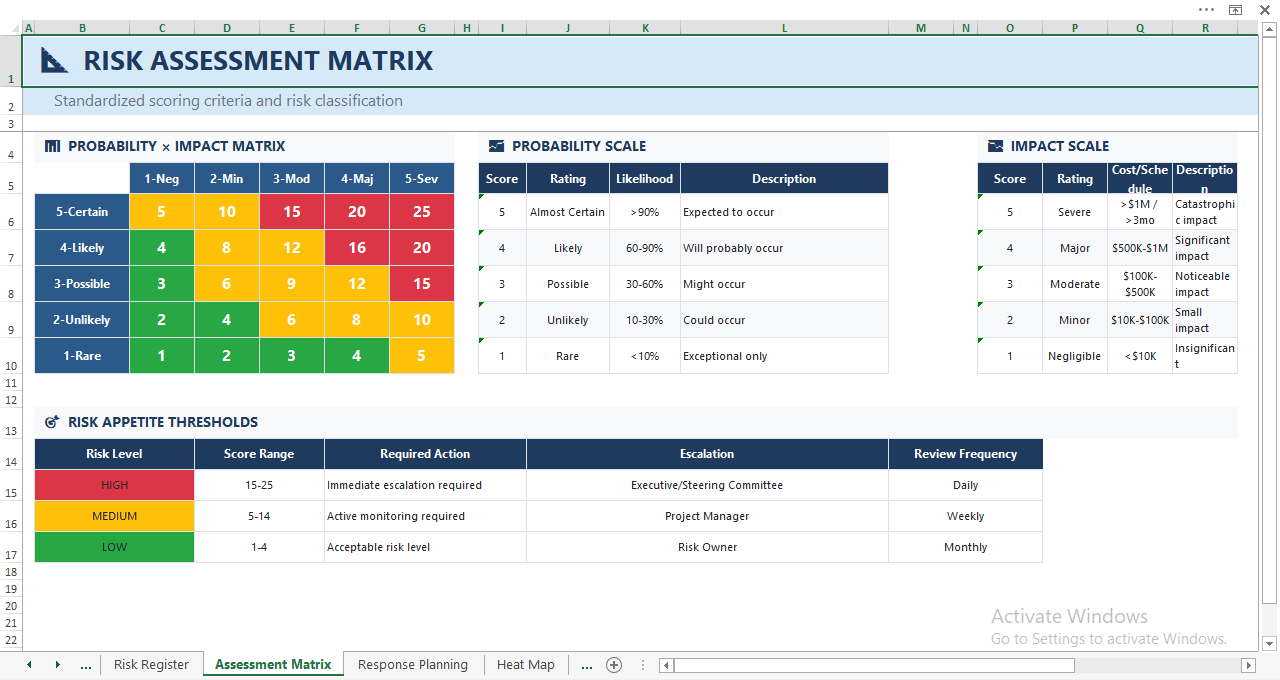
Task: Select 'Immediate escalation required' cell
Action: [425, 485]
